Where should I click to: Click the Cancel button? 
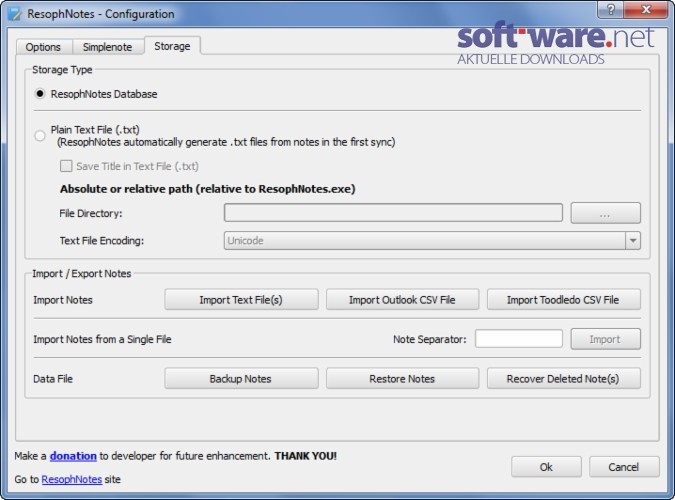(624, 467)
